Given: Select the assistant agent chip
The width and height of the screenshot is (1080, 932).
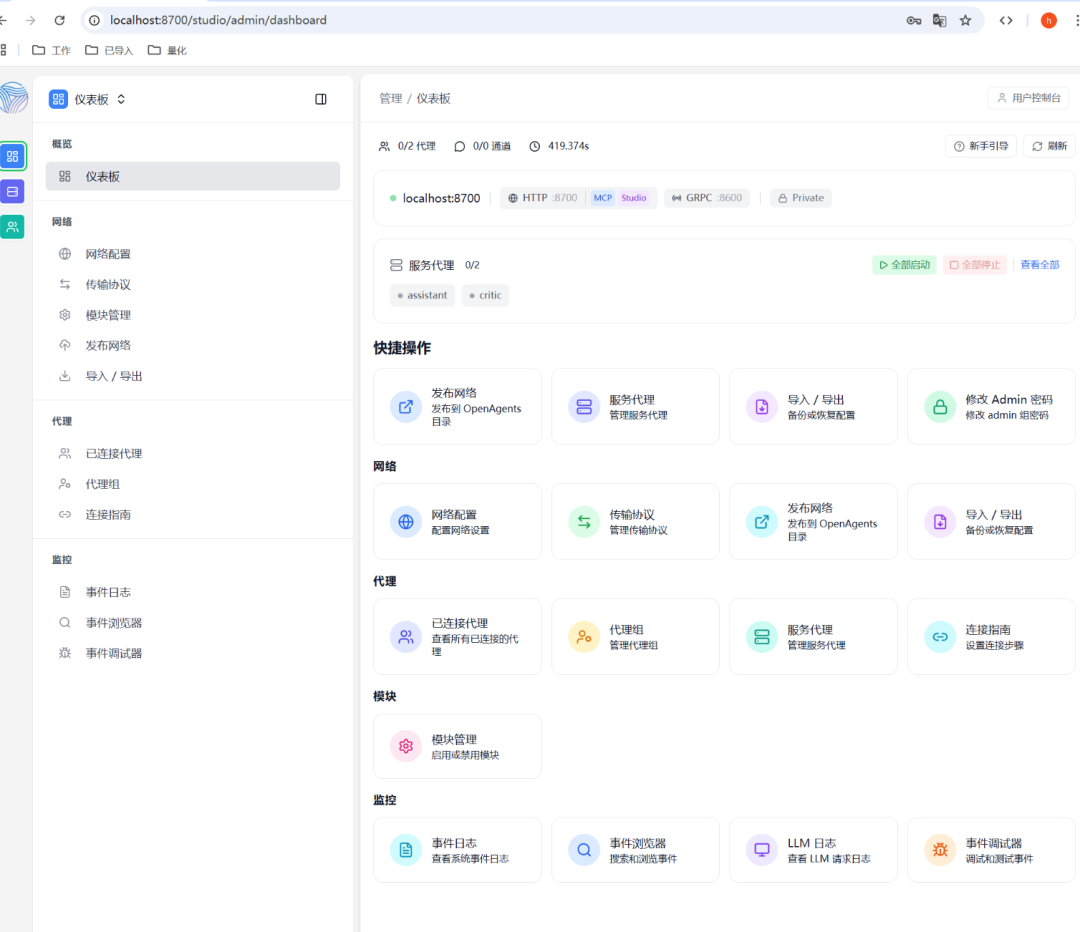Looking at the screenshot, I should 422,296.
